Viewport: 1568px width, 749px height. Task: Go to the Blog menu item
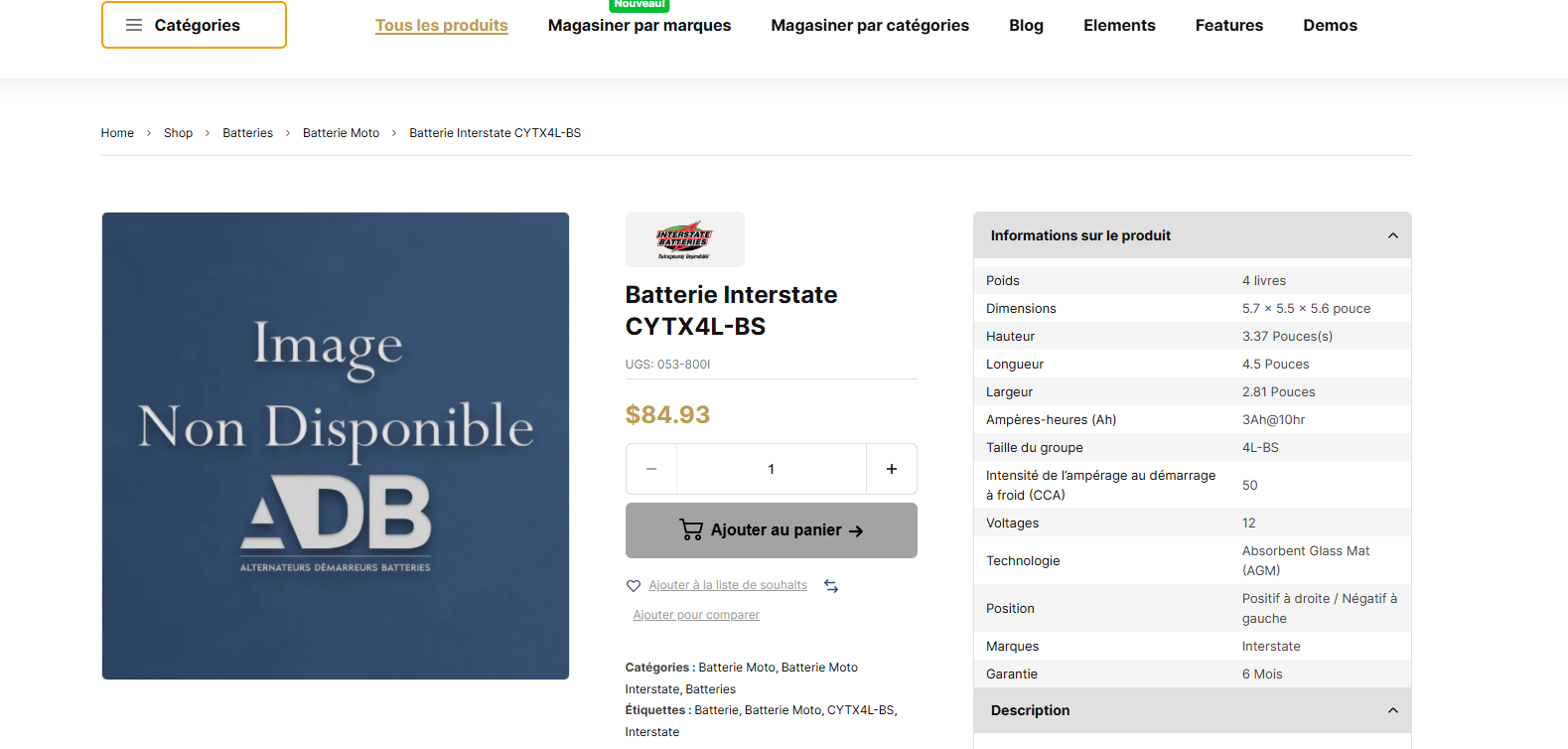1027,25
